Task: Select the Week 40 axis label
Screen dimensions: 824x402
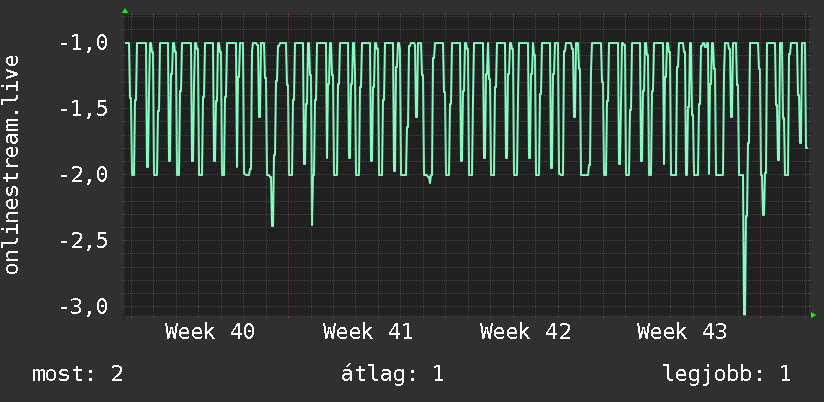Action: click(x=210, y=332)
